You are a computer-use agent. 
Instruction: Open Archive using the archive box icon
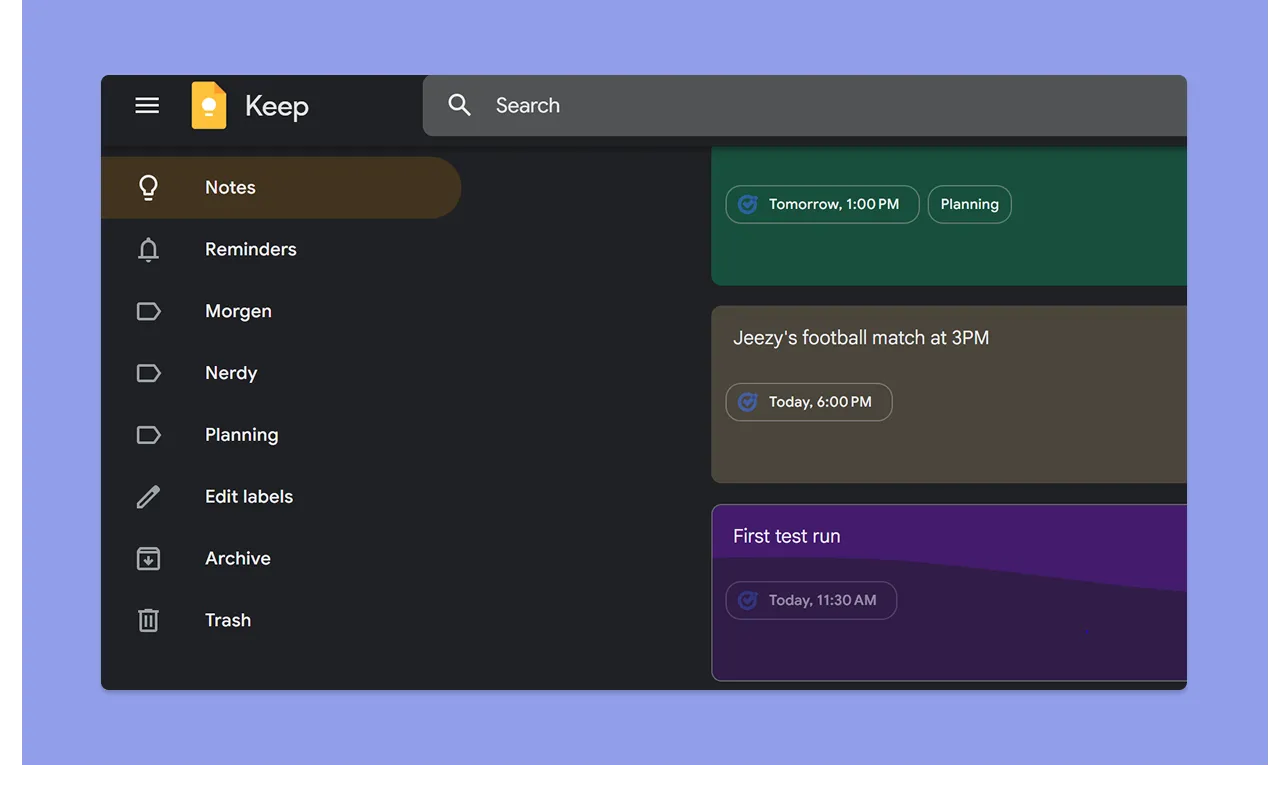pyautogui.click(x=148, y=558)
